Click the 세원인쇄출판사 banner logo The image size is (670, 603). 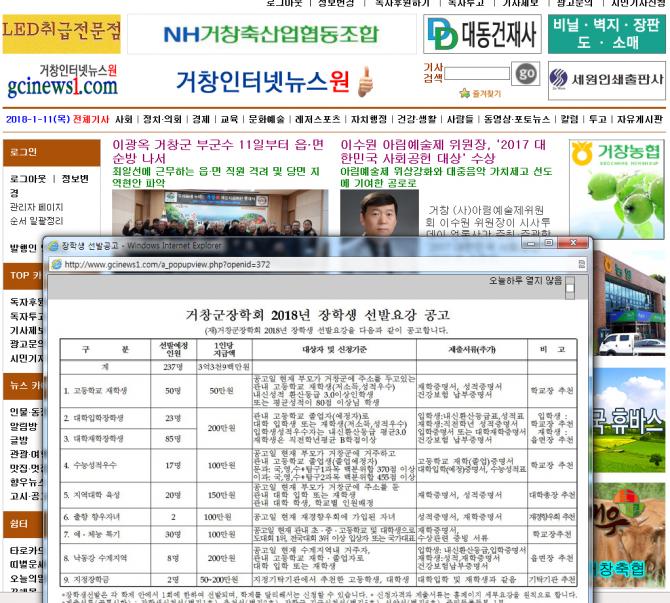[x=606, y=79]
